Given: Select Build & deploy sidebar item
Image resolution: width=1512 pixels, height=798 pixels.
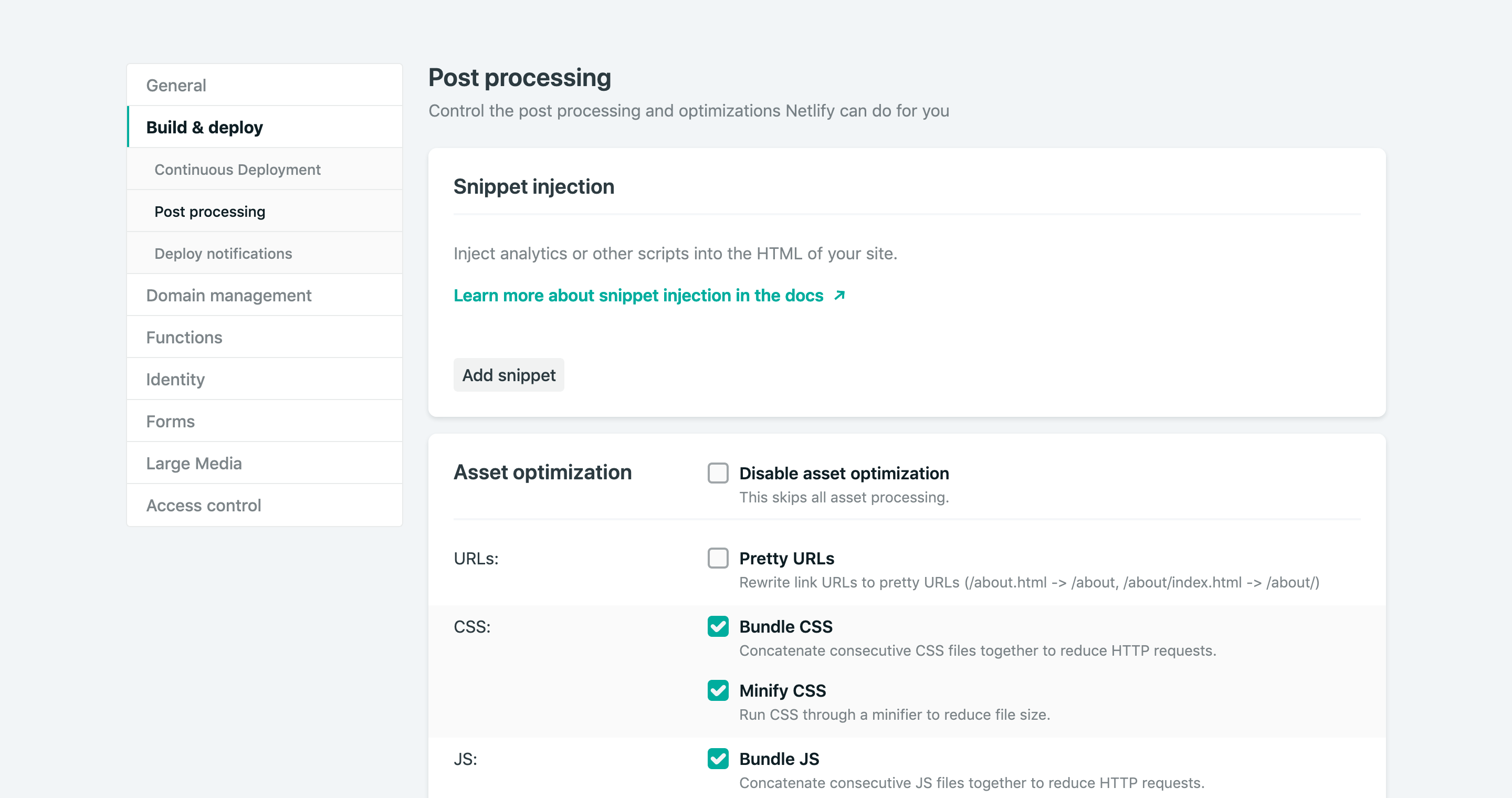Looking at the screenshot, I should coord(204,128).
